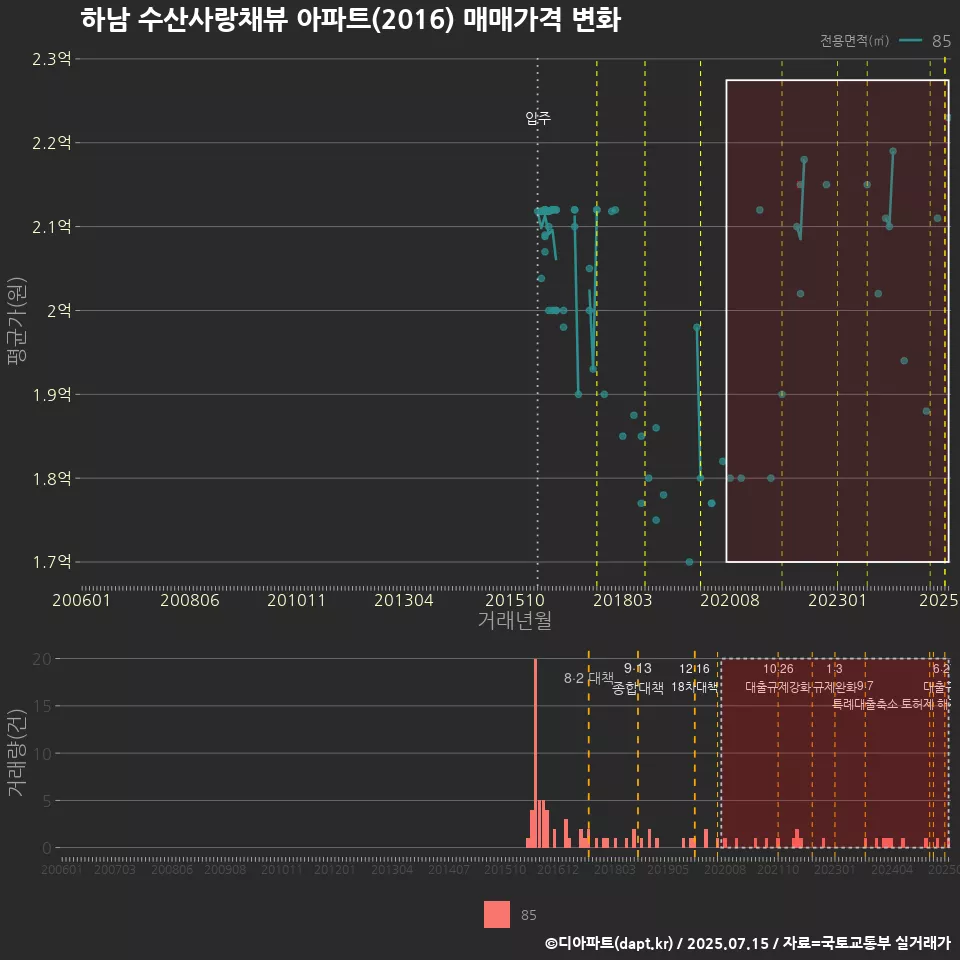Click the 12·16 18차대책 policy annotation
The height and width of the screenshot is (960, 960).
(694, 678)
